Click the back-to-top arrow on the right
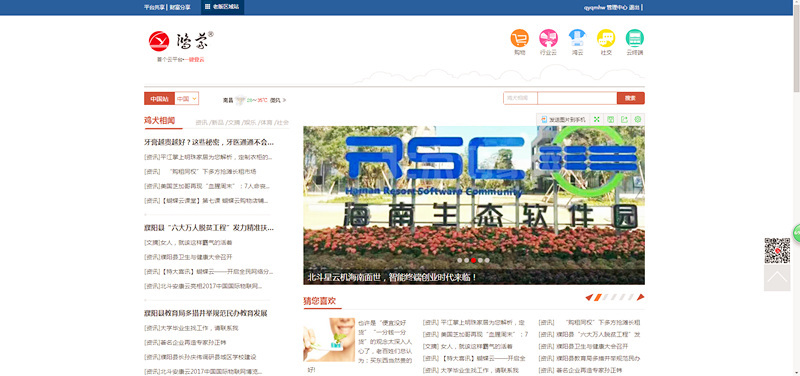800x376 pixels. pos(777,278)
